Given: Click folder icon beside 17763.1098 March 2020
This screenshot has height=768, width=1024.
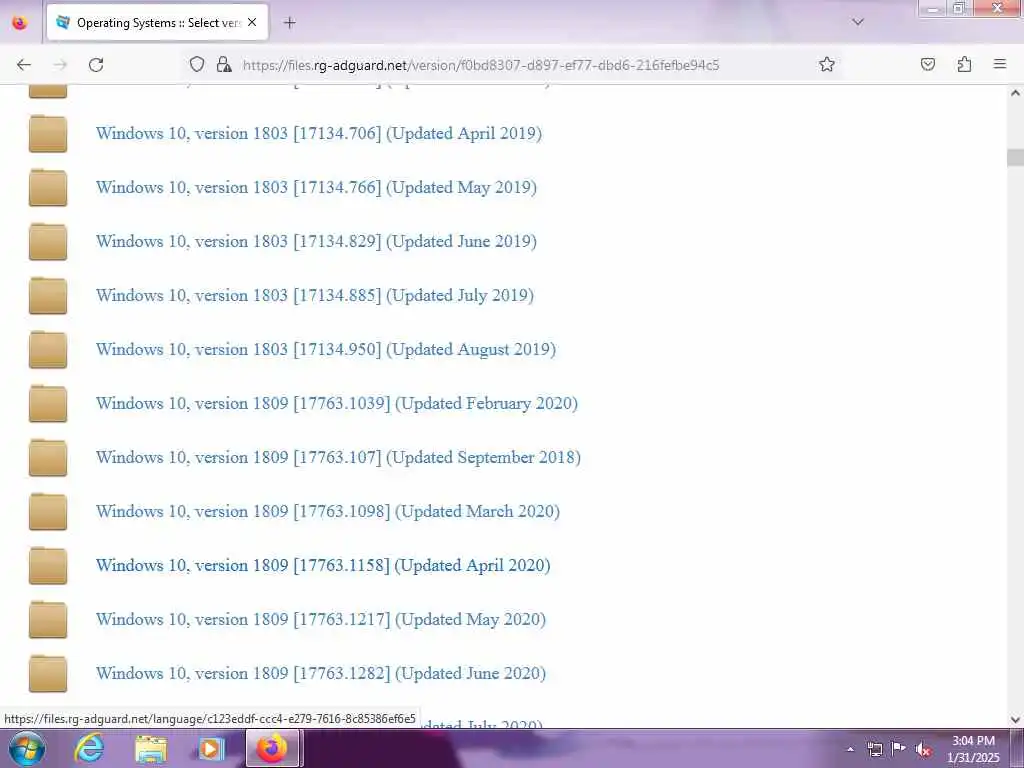Looking at the screenshot, I should coord(48,511).
